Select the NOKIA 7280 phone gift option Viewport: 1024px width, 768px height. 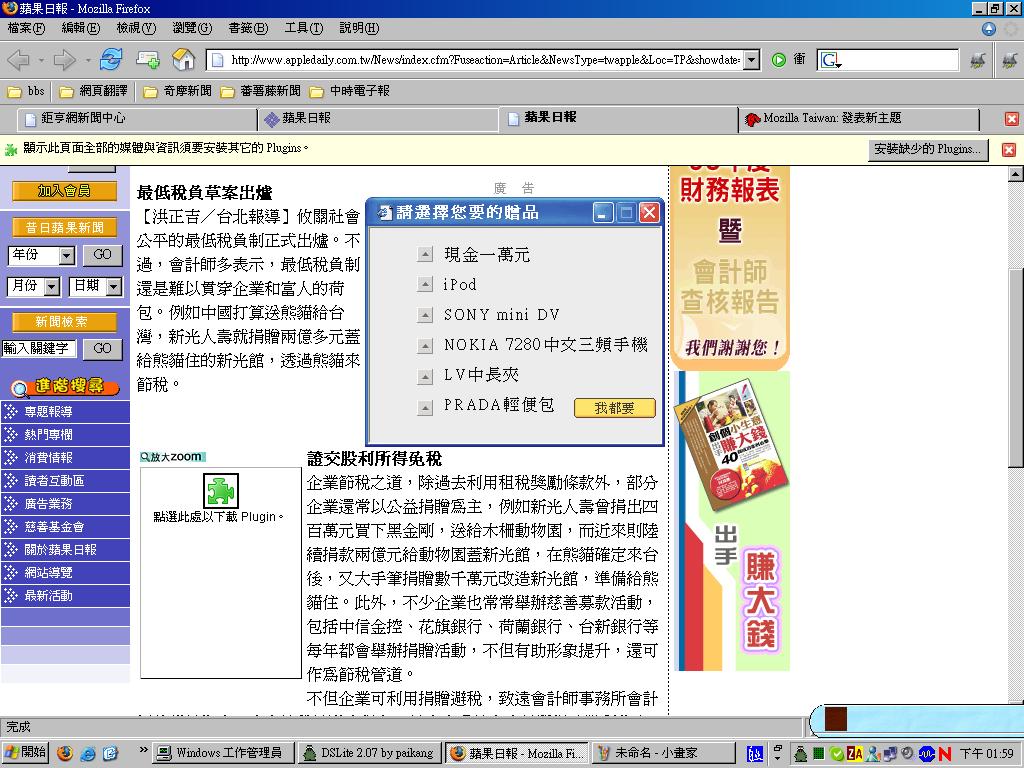pyautogui.click(x=425, y=345)
